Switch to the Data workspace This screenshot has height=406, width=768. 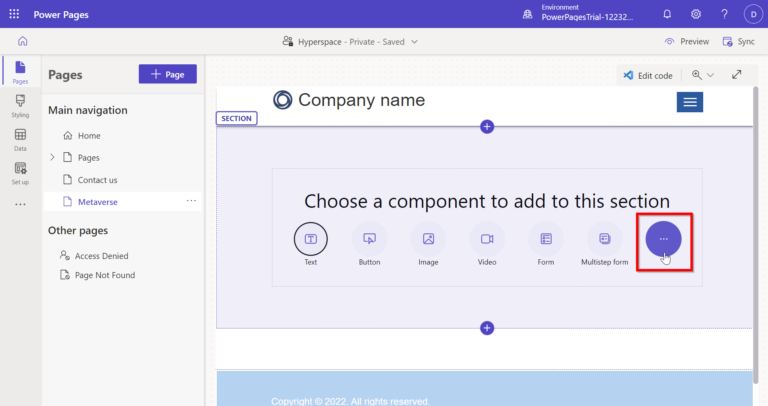(20, 140)
